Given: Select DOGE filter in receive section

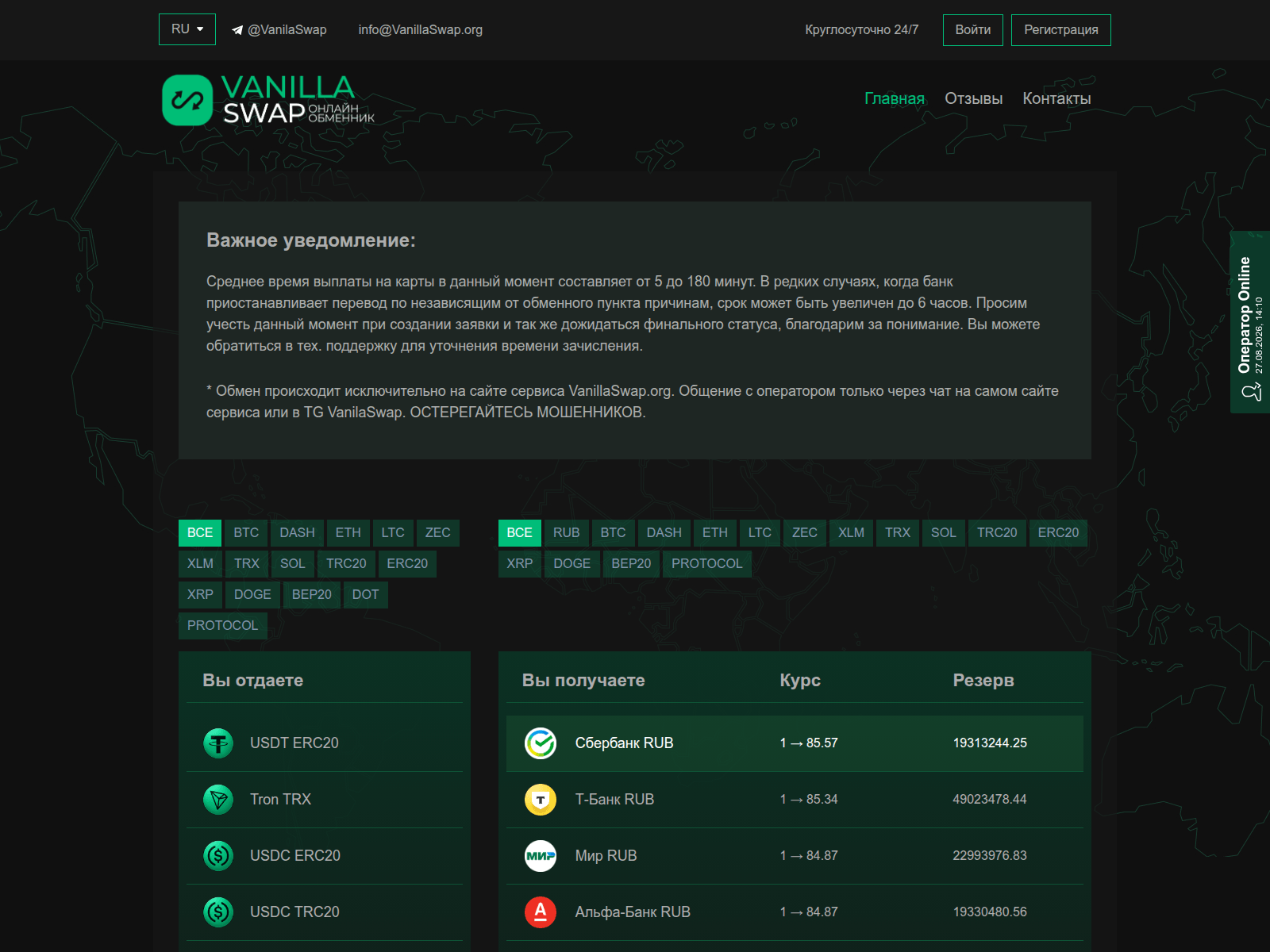Looking at the screenshot, I should click(x=572, y=564).
